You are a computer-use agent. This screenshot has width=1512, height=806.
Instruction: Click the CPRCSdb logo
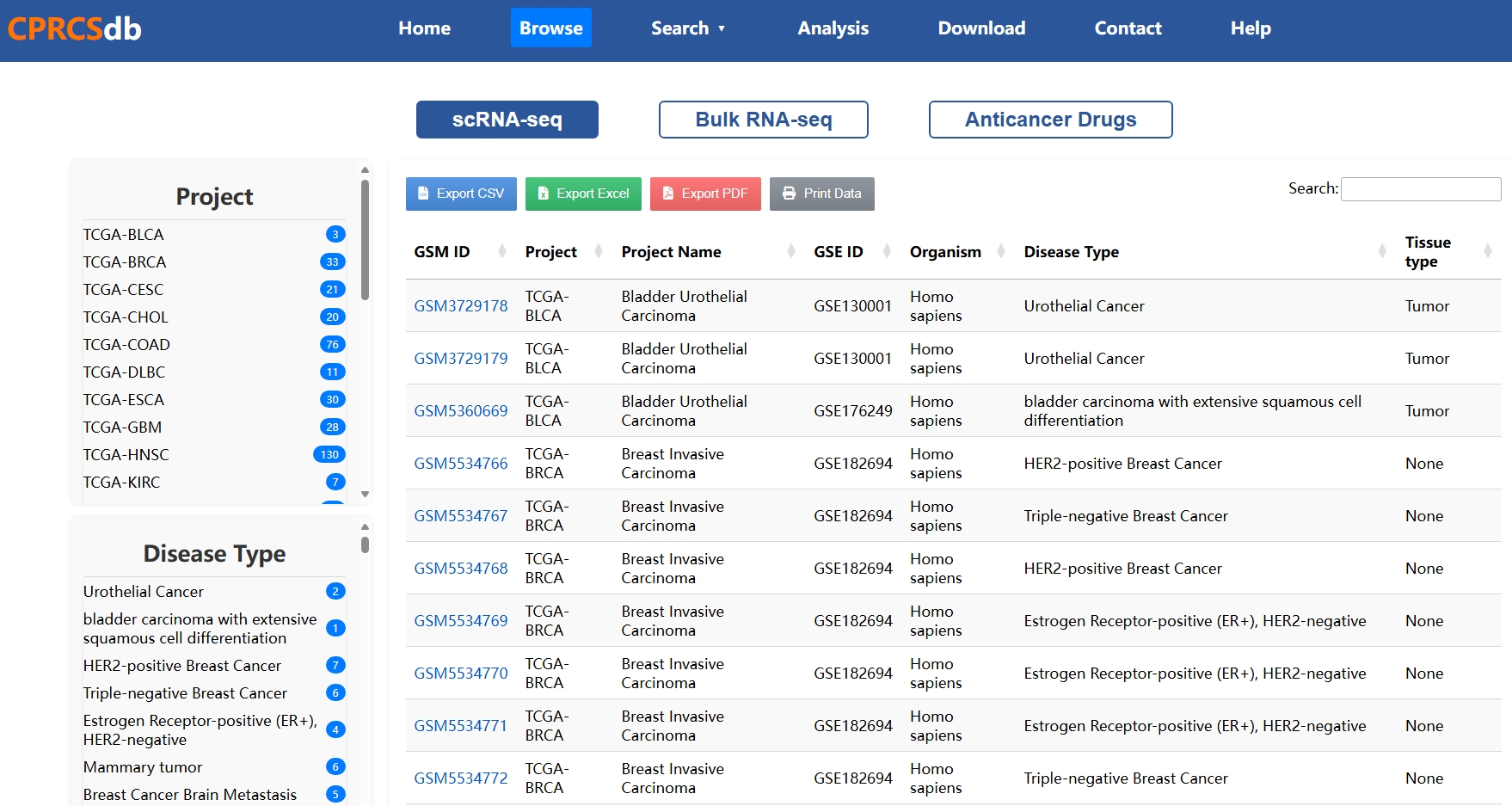pyautogui.click(x=75, y=28)
